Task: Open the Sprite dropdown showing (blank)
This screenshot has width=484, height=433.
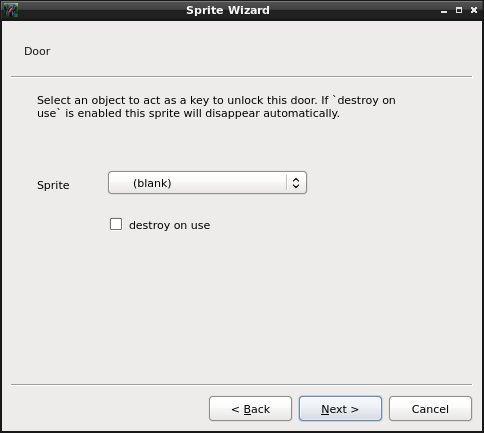Action: point(207,183)
